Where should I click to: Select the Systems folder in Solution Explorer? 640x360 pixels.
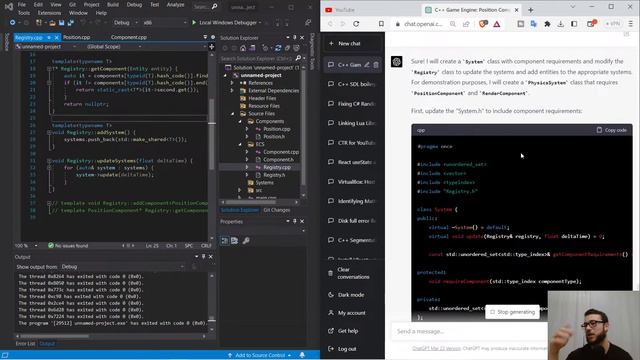click(x=264, y=182)
